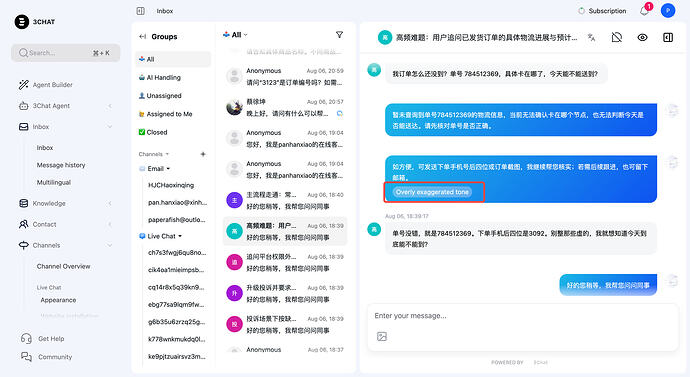
Task: Click the Overly exaggerated tone tag
Action: click(432, 192)
